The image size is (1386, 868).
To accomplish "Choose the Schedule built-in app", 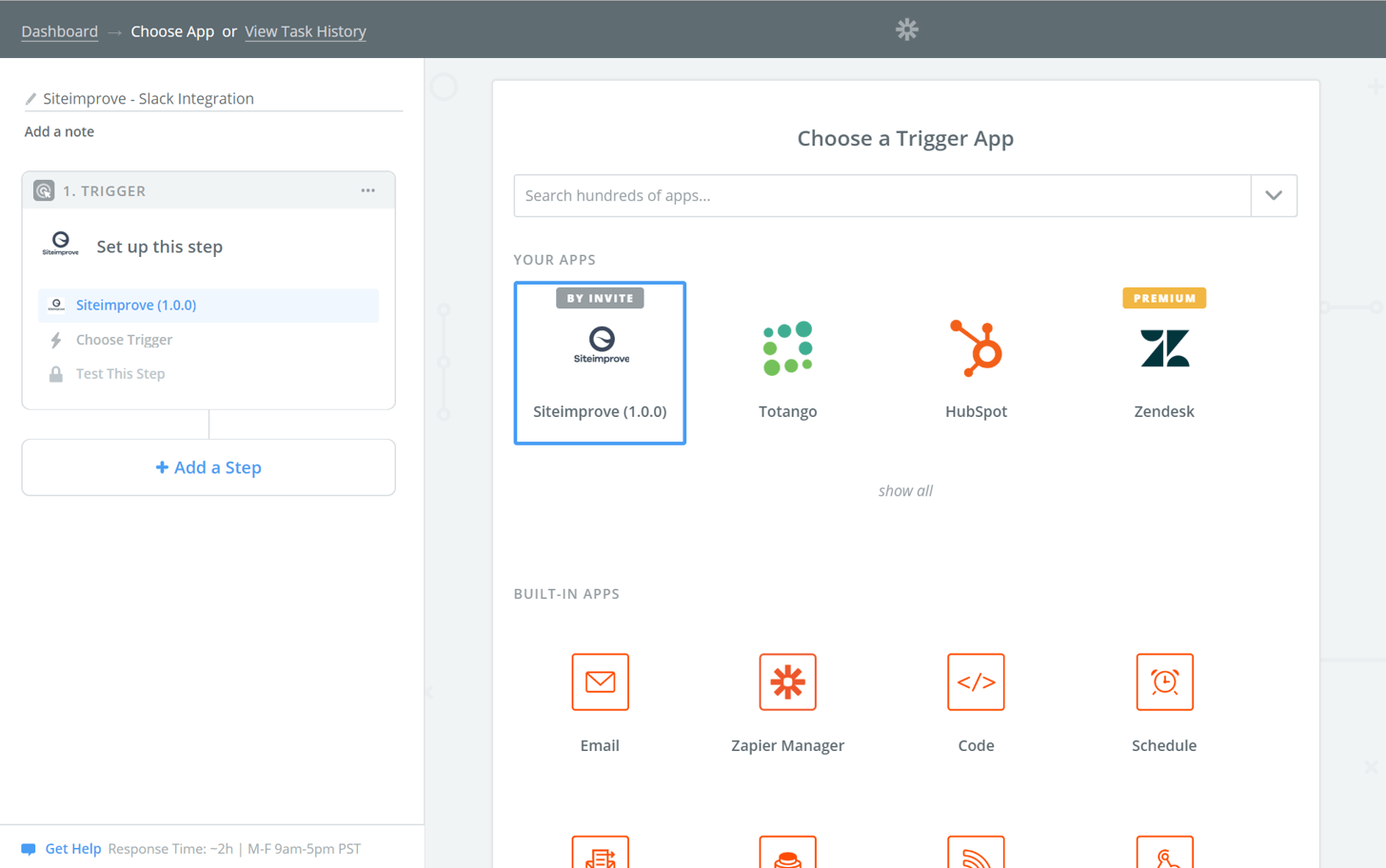I will [x=1163, y=682].
